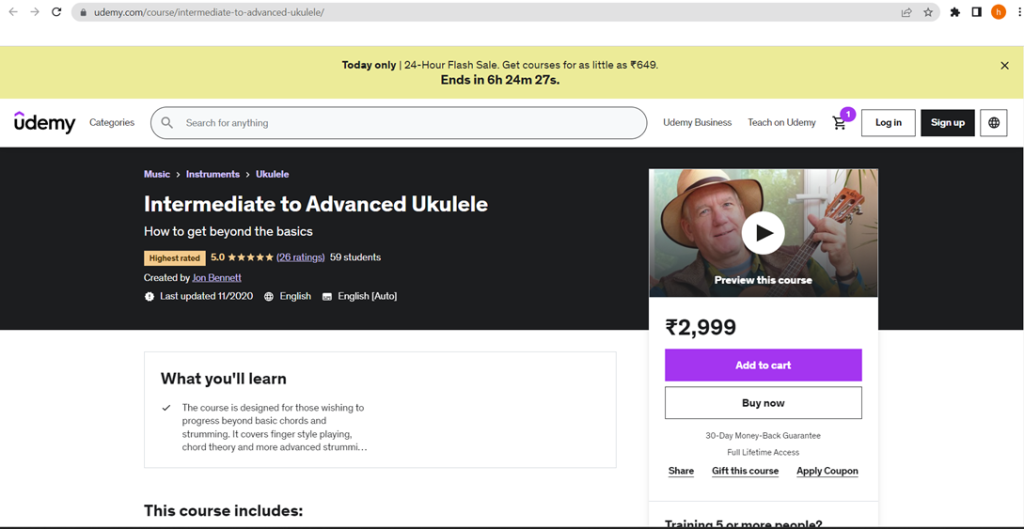Click Add to cart button
1024x529 pixels.
click(763, 365)
